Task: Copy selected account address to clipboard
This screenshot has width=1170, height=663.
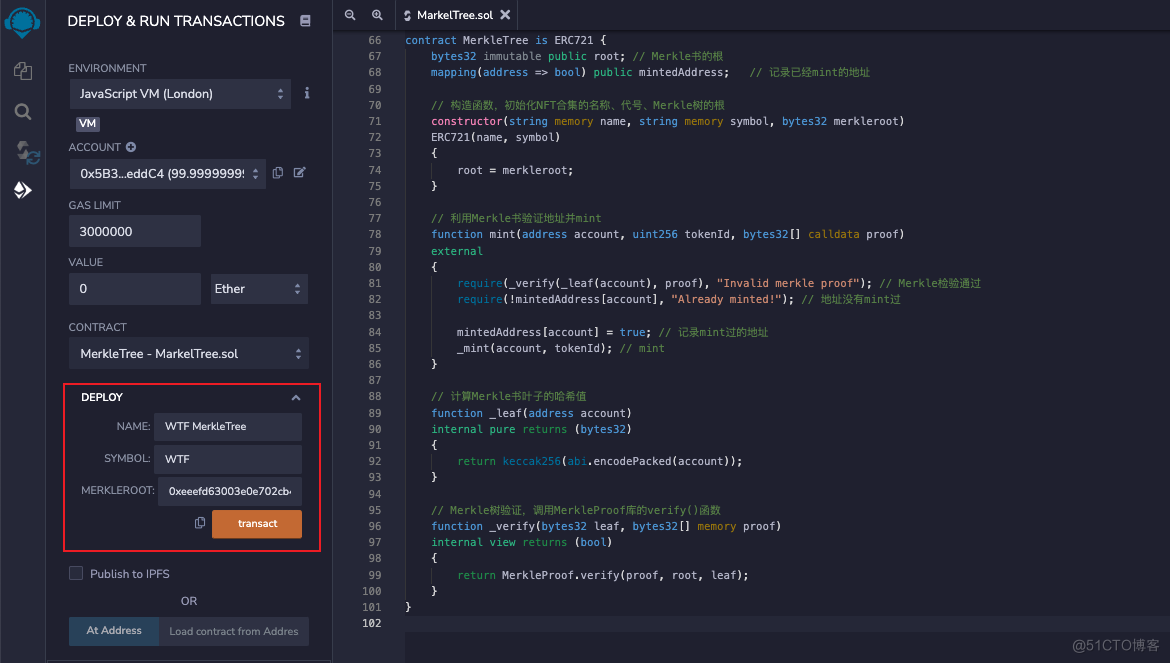Action: (278, 172)
